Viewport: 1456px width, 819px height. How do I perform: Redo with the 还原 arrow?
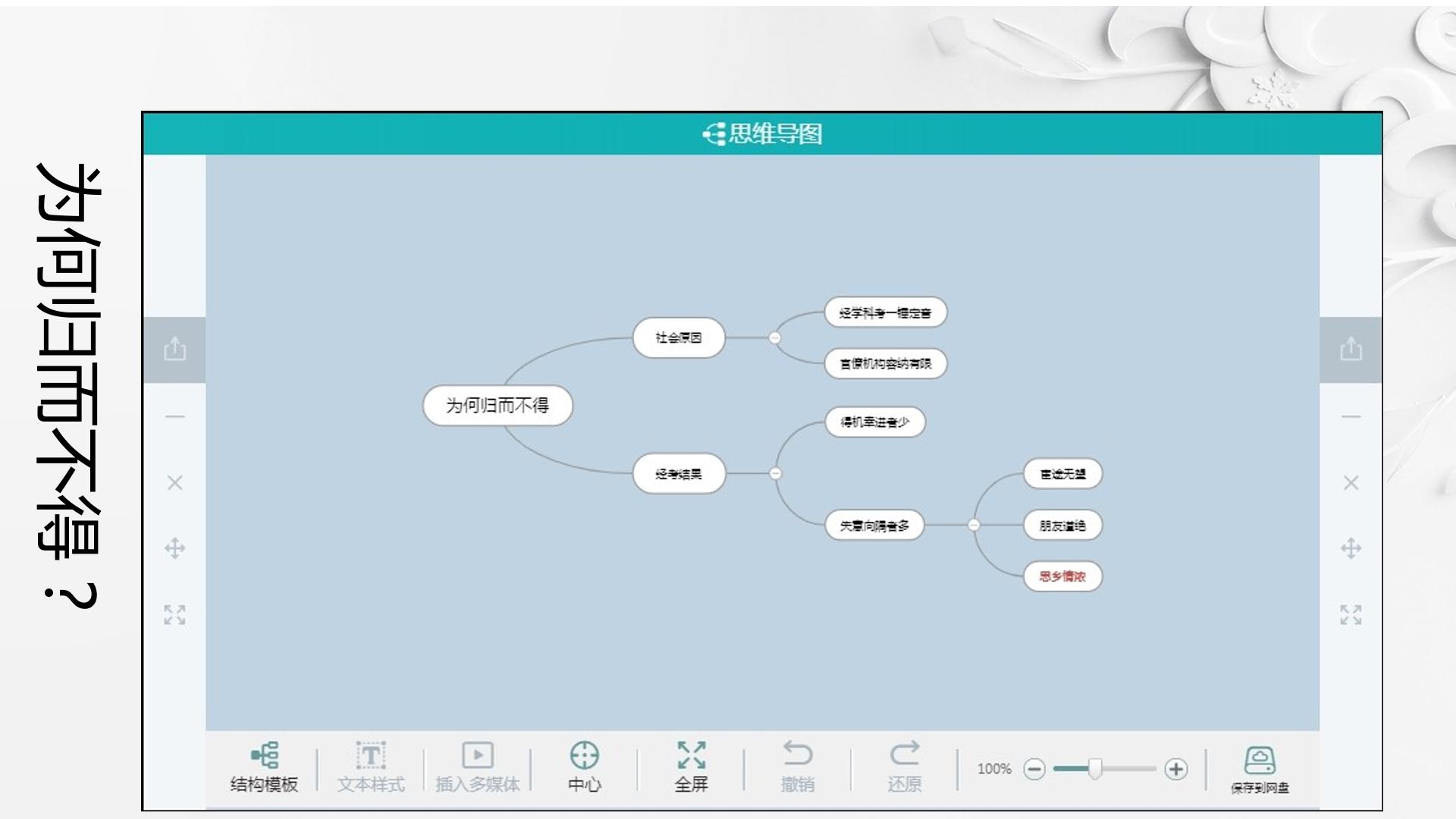905,754
